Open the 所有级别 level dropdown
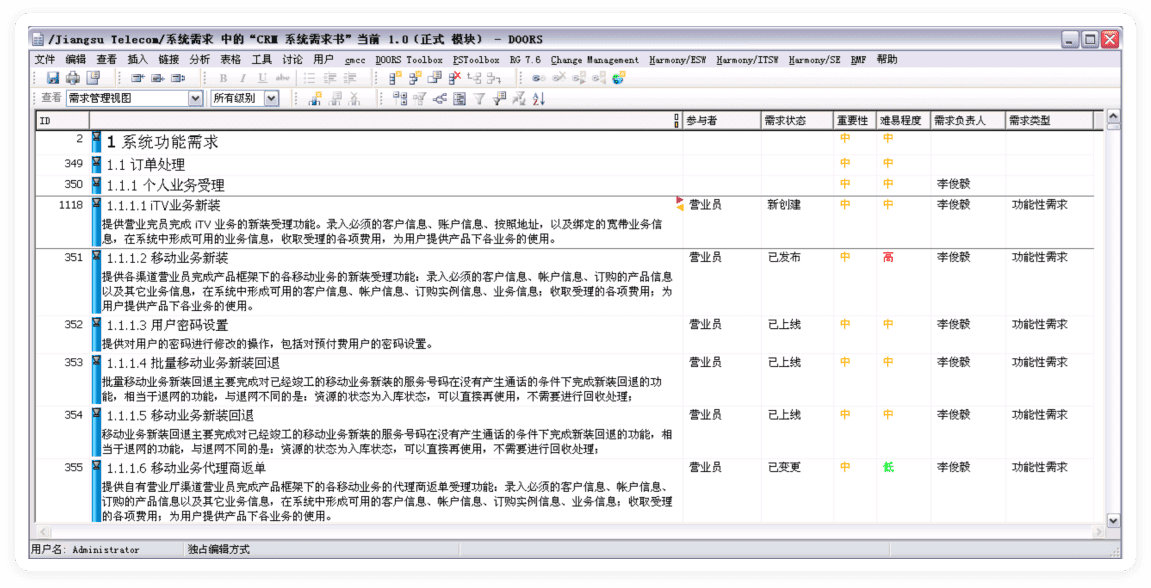1151x588 pixels. tap(270, 98)
